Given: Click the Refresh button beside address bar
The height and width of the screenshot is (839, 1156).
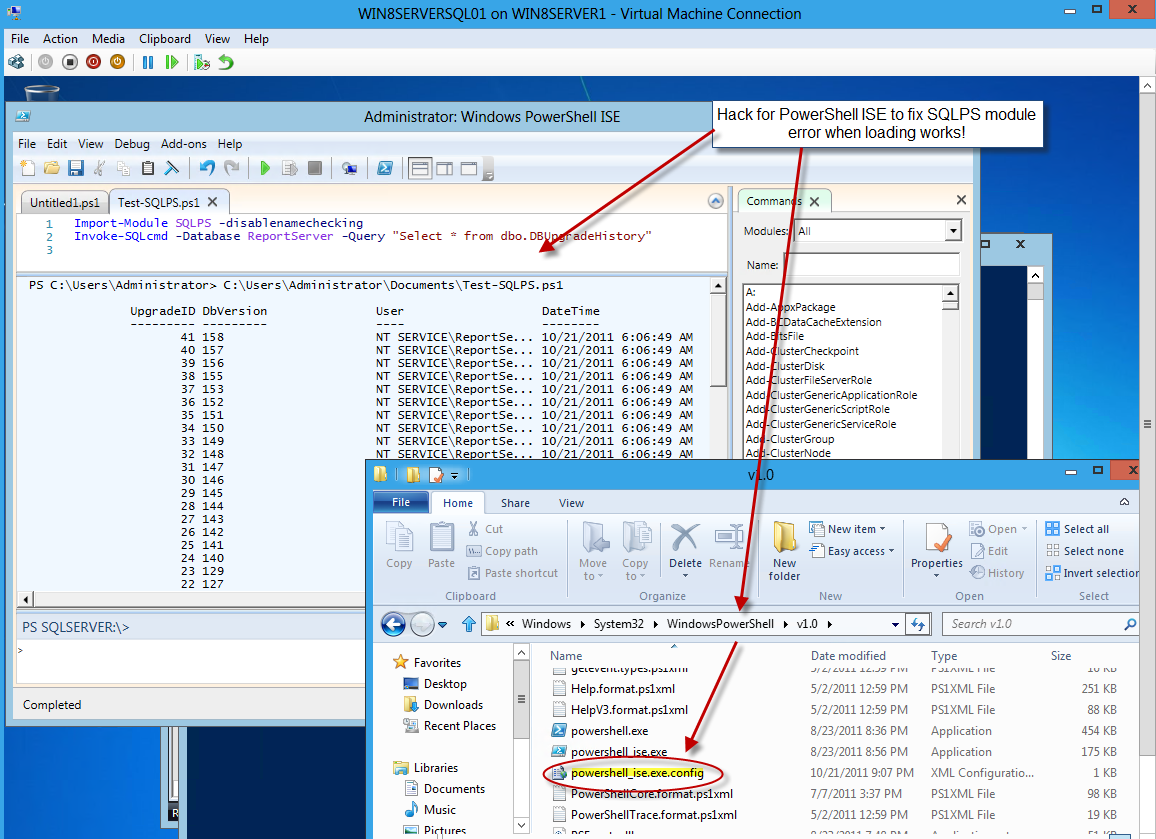Looking at the screenshot, I should 918,624.
